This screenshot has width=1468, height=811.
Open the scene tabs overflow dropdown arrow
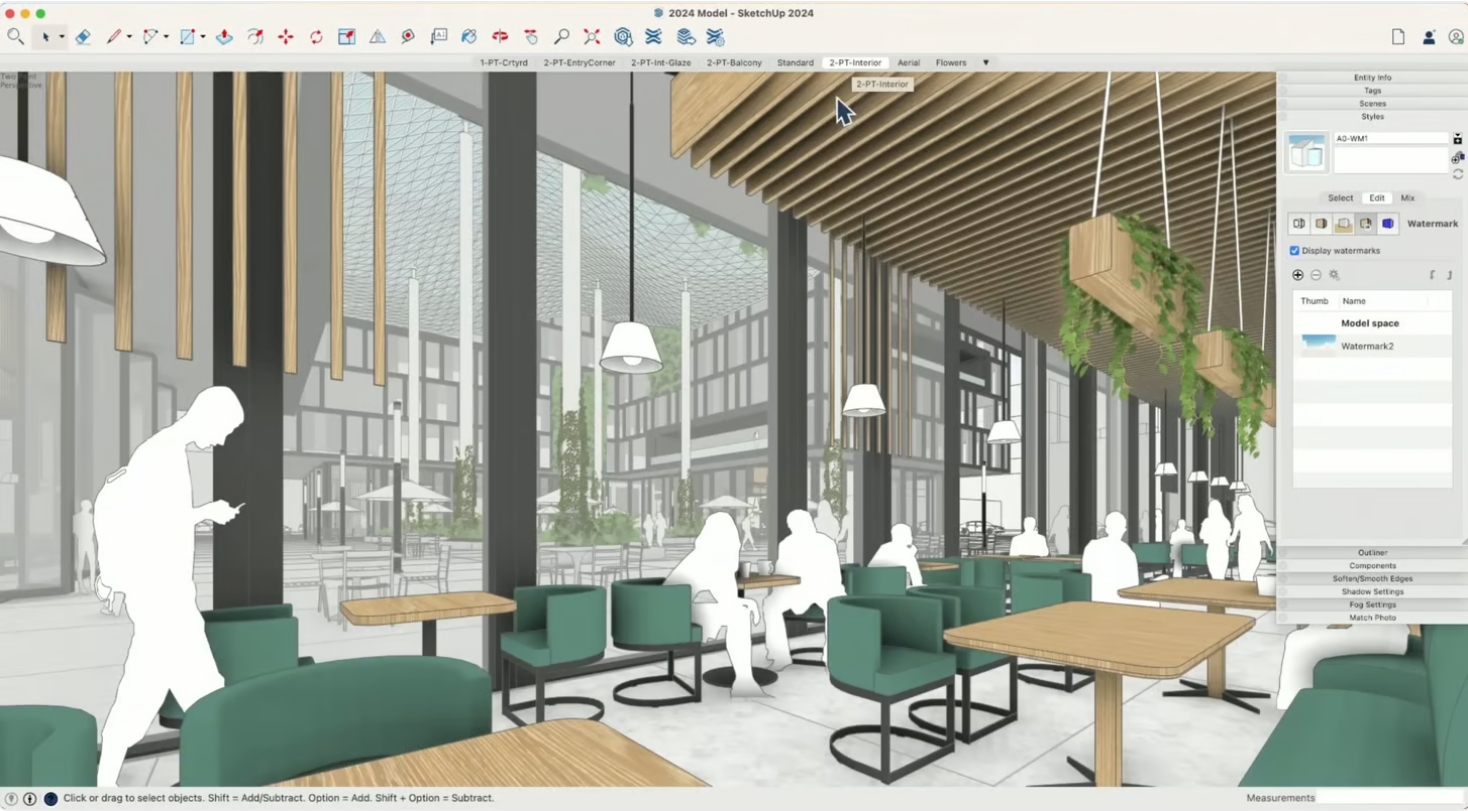point(986,62)
